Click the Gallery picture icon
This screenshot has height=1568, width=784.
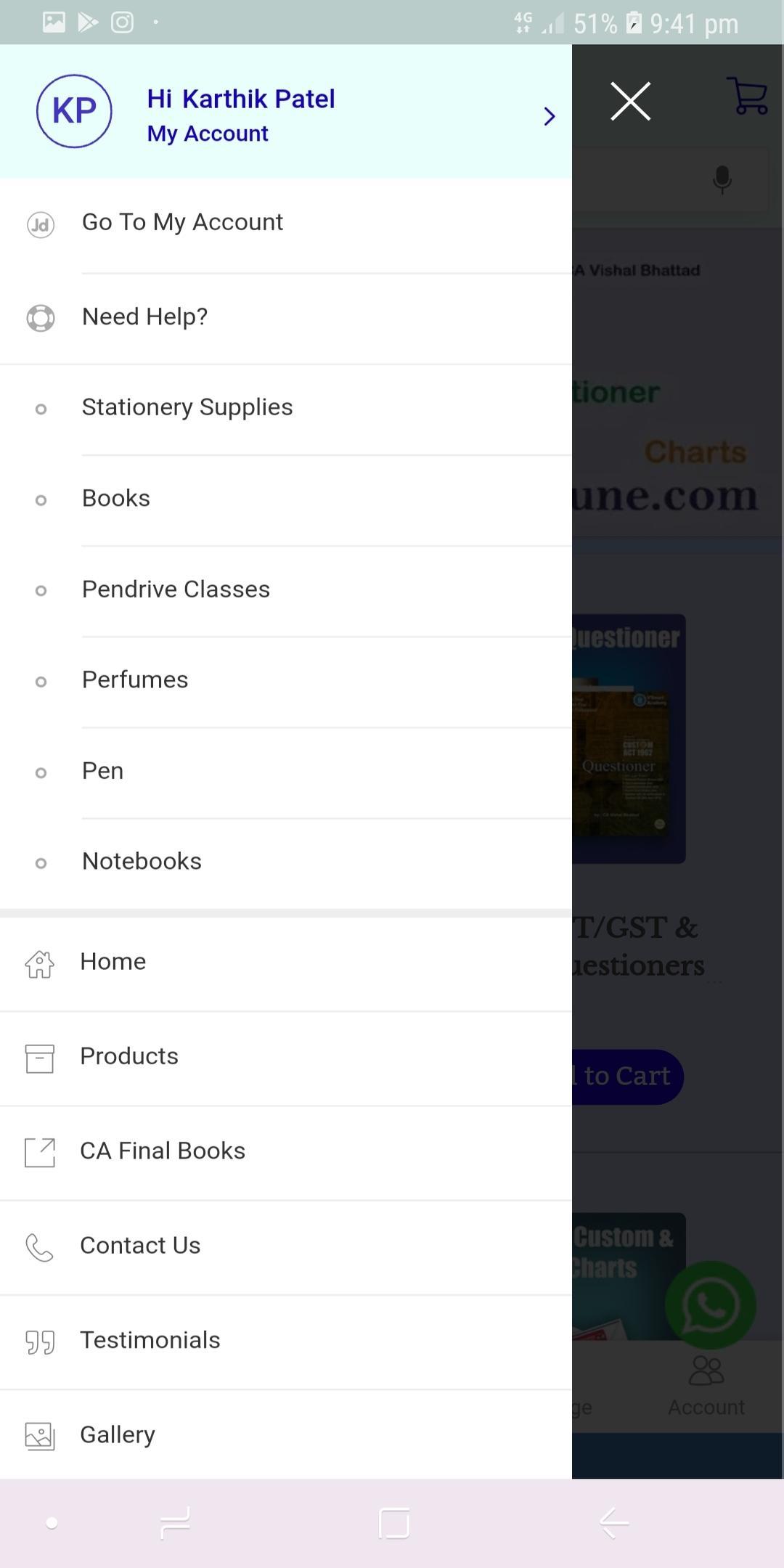[40, 1436]
